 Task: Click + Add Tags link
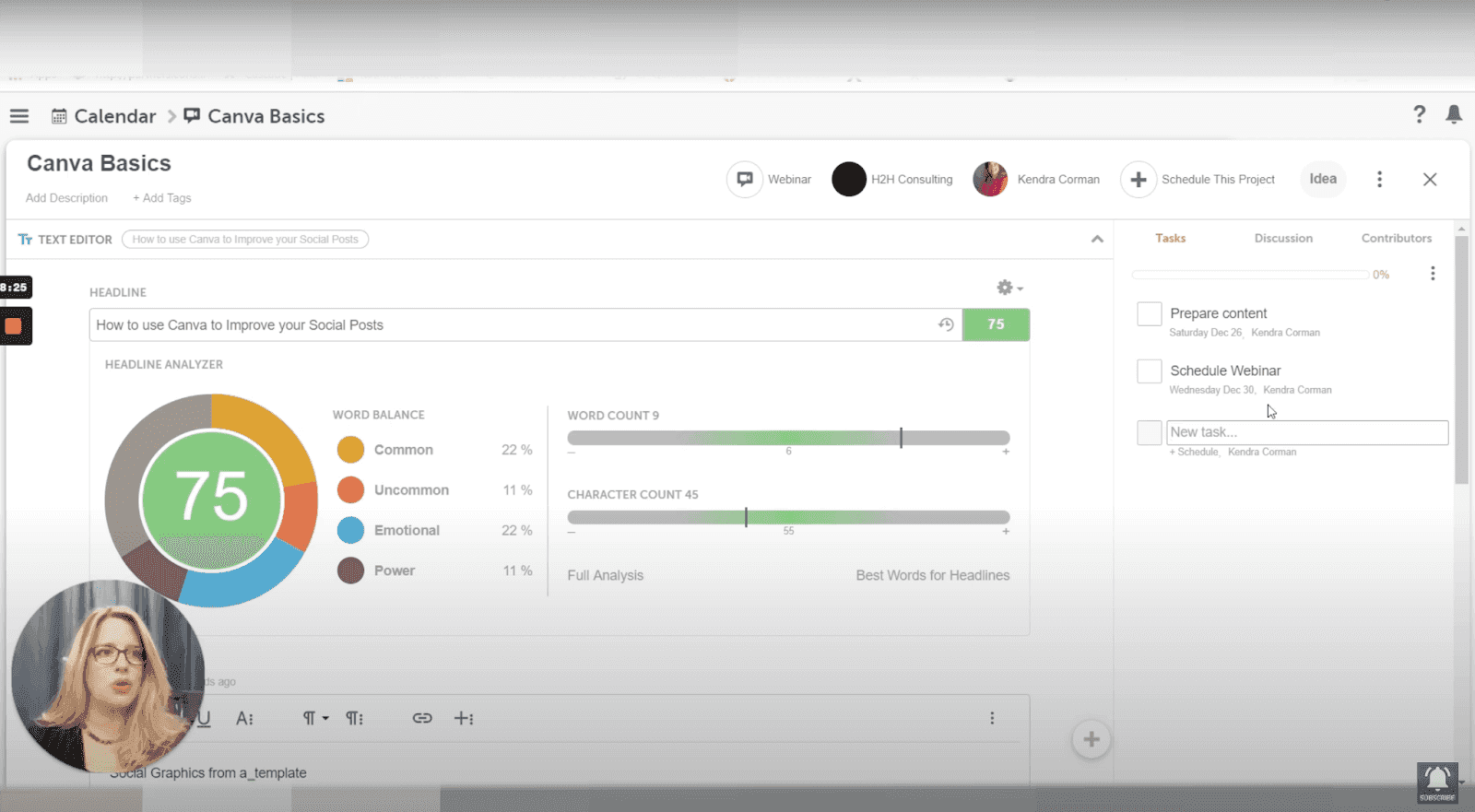[x=162, y=198]
